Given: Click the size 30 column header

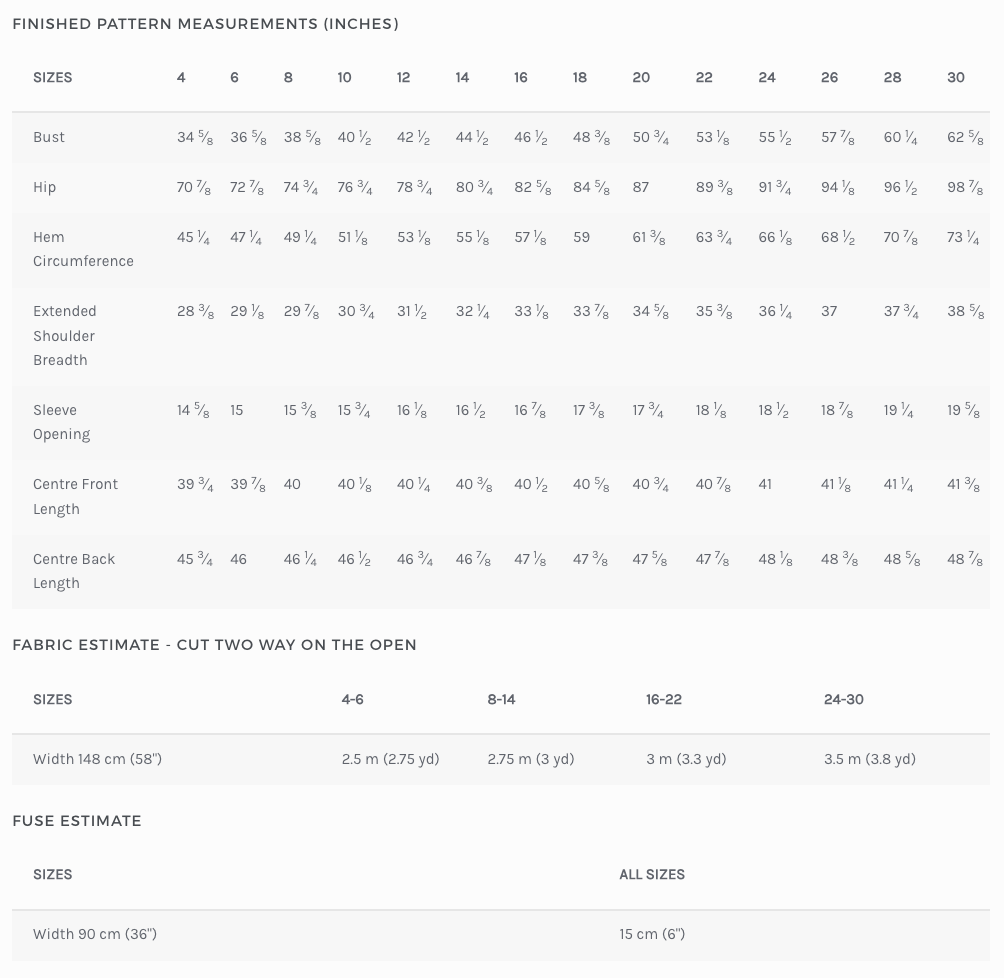Looking at the screenshot, I should (x=956, y=77).
